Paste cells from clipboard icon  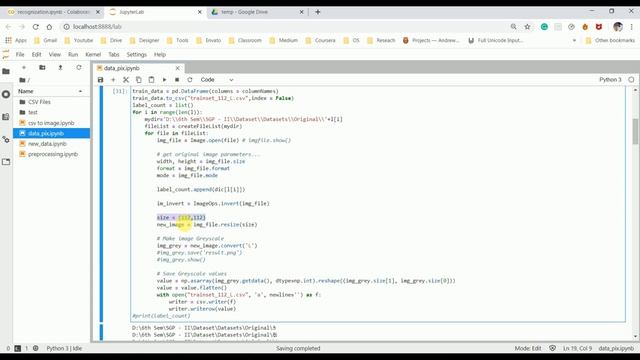click(x=151, y=80)
